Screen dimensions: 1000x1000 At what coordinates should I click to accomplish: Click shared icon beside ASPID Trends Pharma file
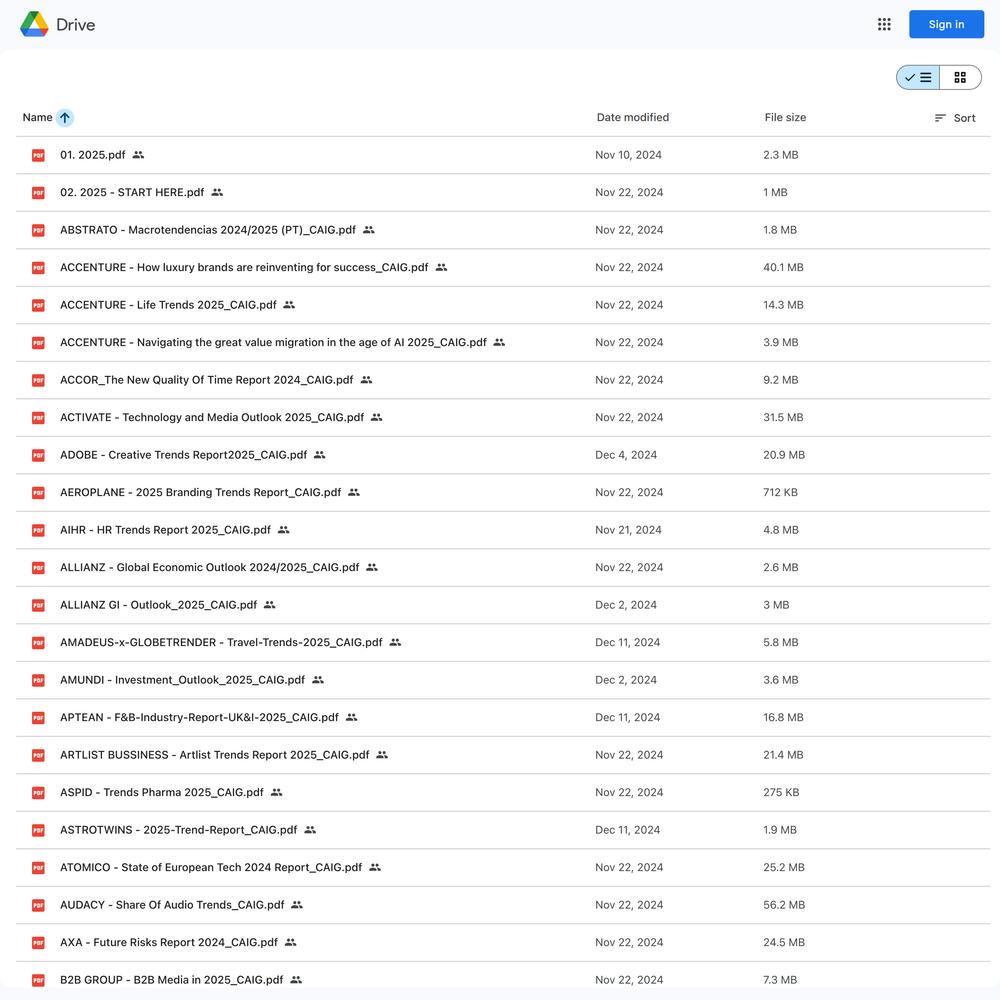pyautogui.click(x=276, y=793)
